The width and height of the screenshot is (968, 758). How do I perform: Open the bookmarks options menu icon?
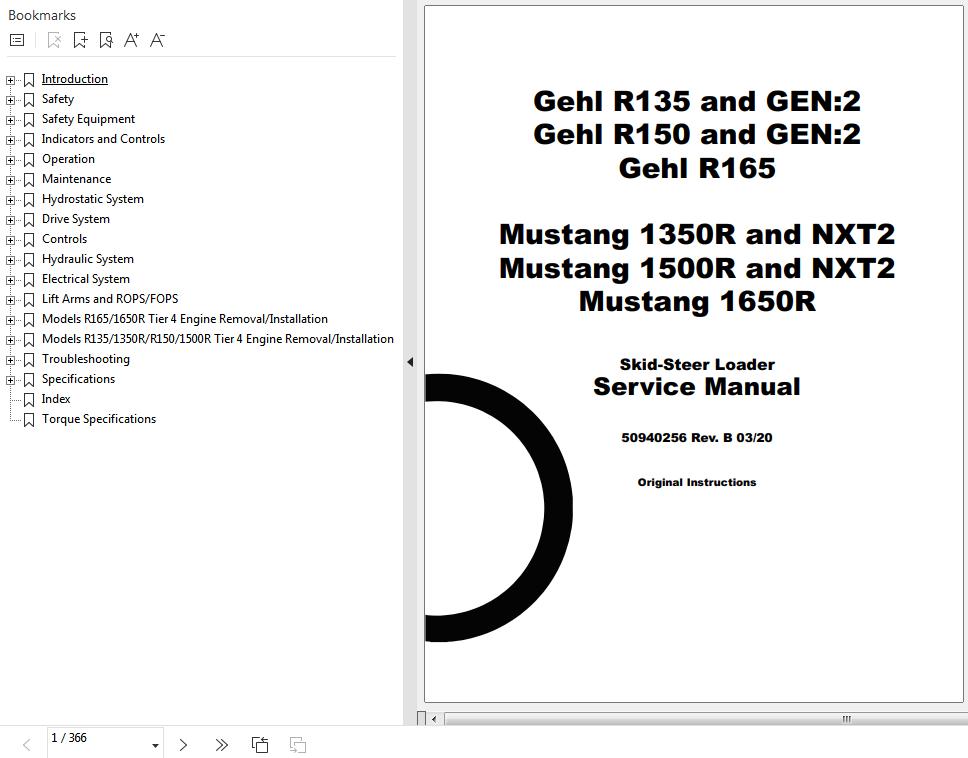(x=17, y=40)
